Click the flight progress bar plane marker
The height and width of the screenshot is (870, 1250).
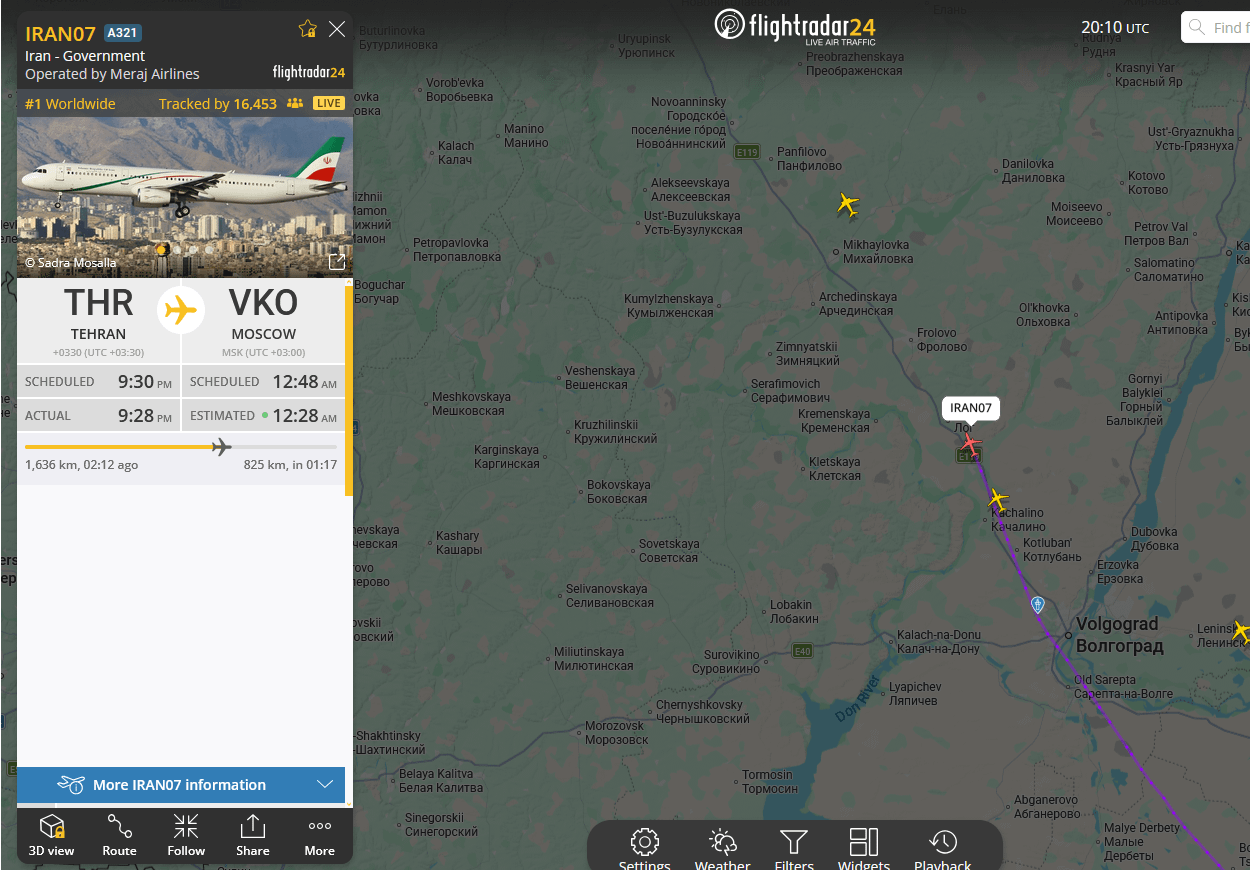221,446
